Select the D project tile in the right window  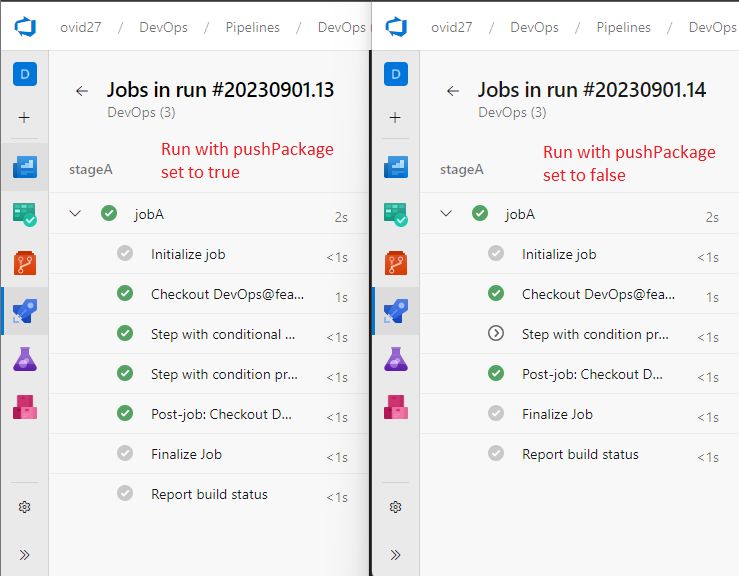(396, 74)
